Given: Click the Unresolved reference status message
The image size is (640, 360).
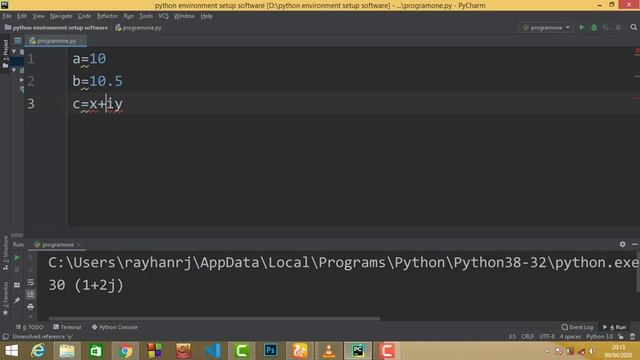Looking at the screenshot, I should (x=42, y=337).
